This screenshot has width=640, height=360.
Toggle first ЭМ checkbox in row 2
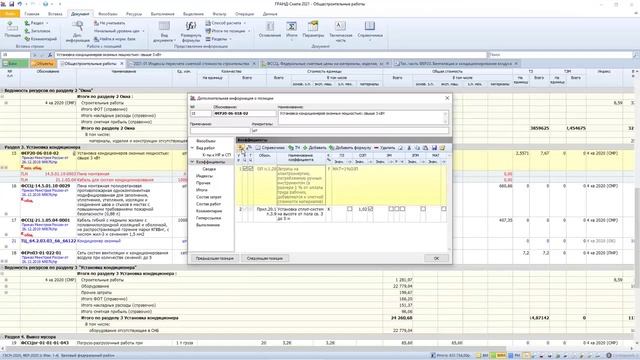click(391, 209)
